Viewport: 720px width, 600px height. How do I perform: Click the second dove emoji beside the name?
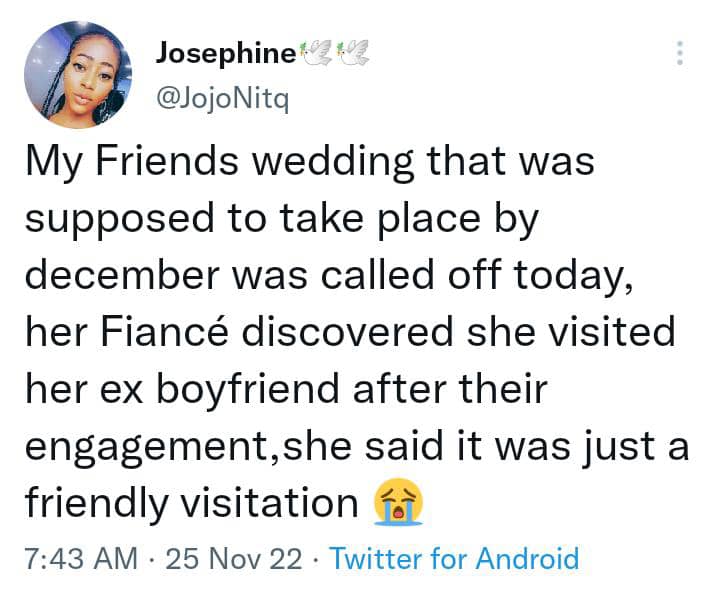tap(353, 52)
